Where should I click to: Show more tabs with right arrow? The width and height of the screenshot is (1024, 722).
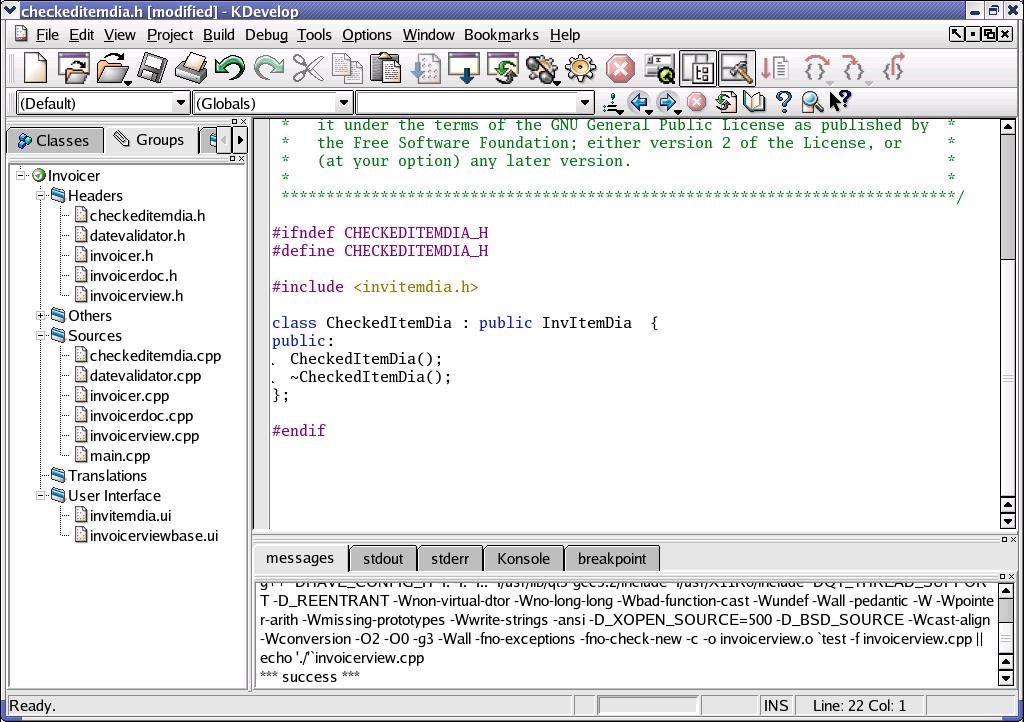tap(240, 140)
